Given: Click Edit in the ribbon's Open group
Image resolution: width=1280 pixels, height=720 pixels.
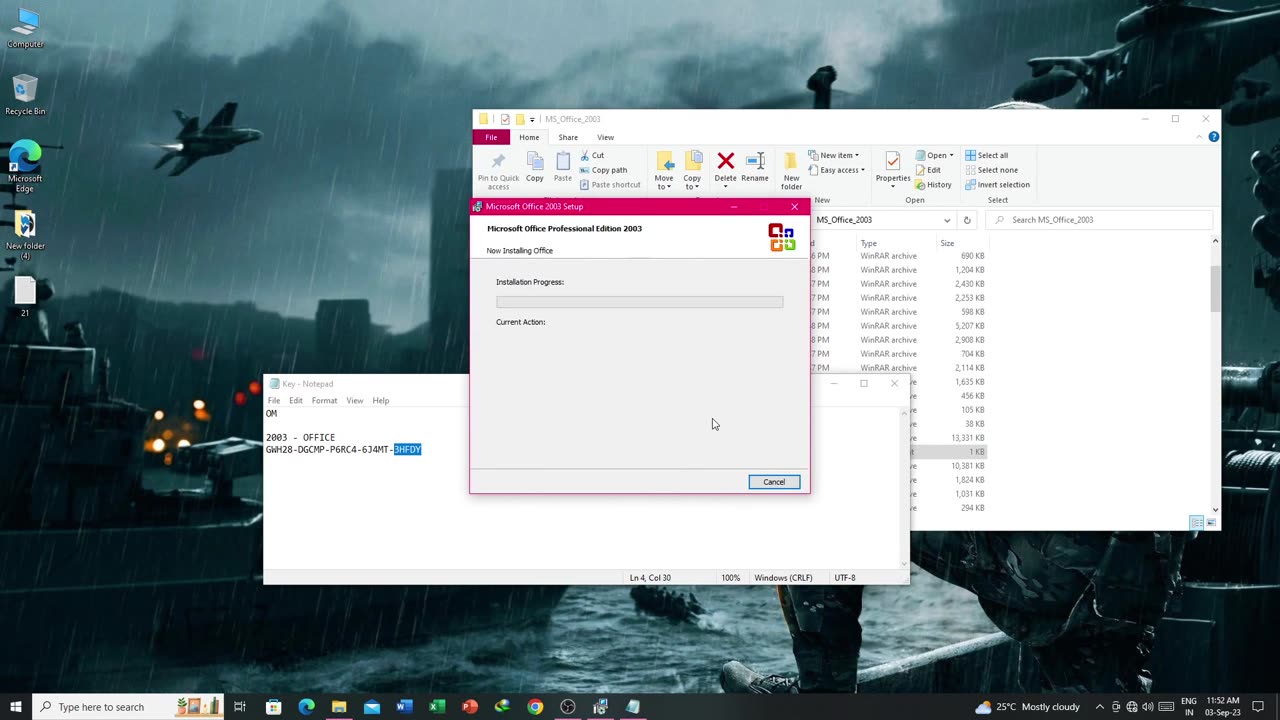Looking at the screenshot, I should 927,170.
